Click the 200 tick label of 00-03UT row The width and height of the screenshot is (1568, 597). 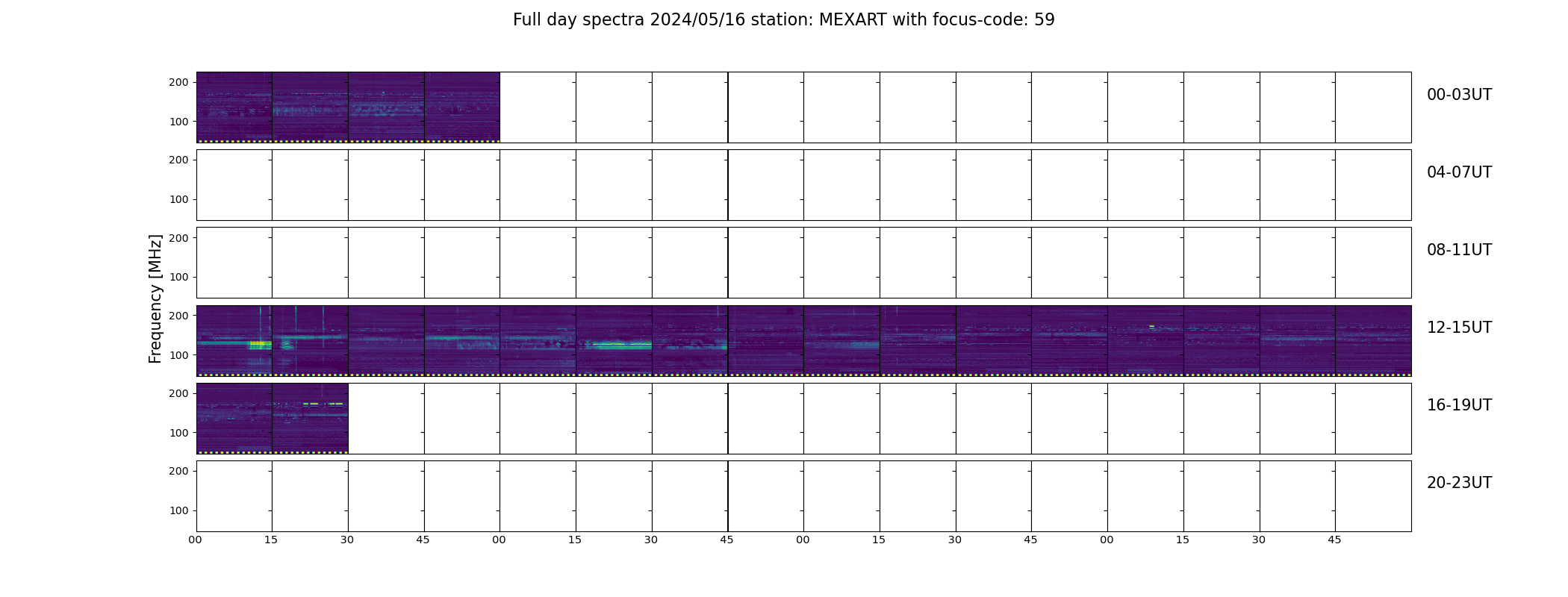click(178, 82)
